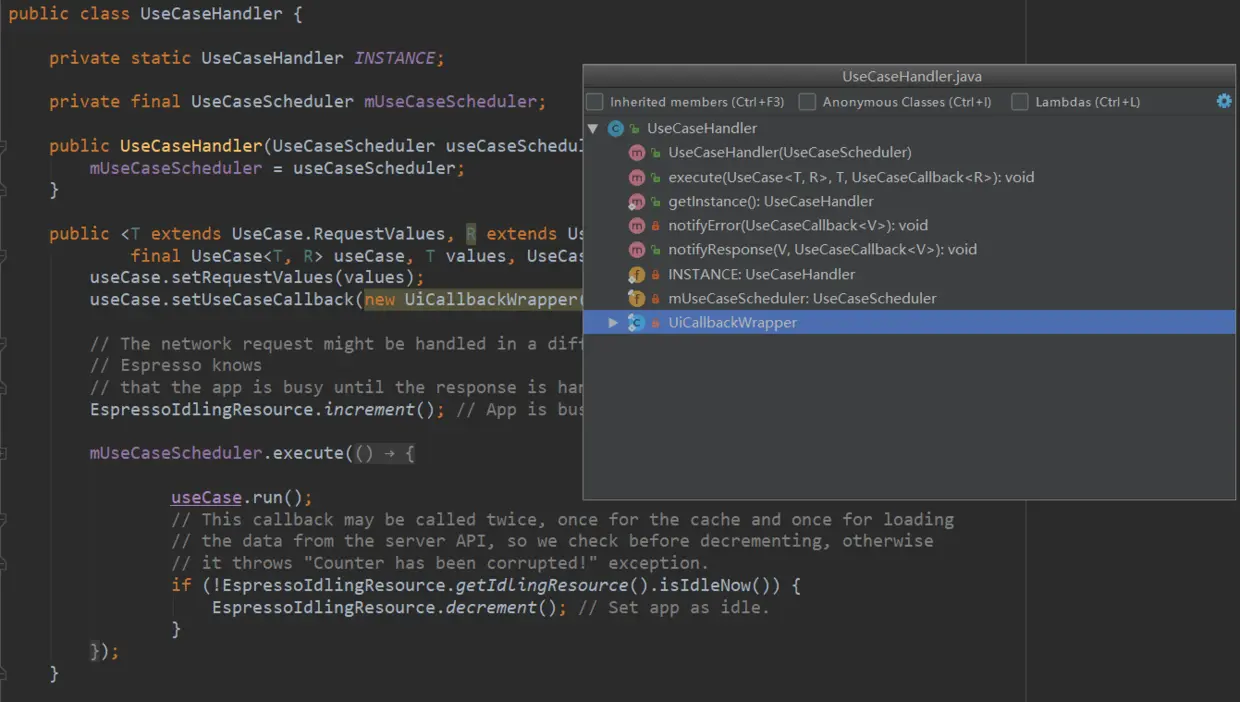Click the visibility lock icon on the INSTANCE row

coord(656,275)
